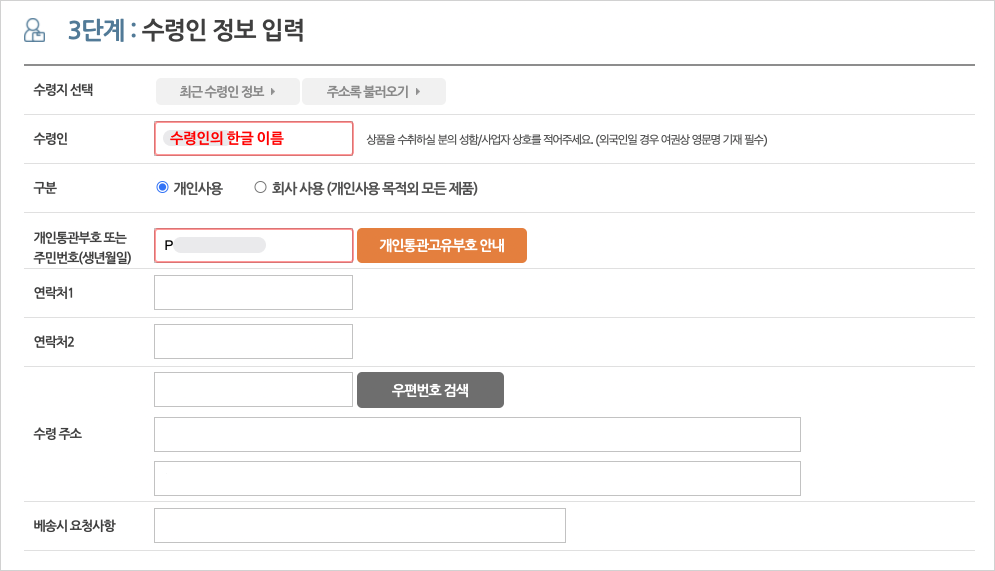Click the 배송시 요청사항 input field
Image resolution: width=995 pixels, height=571 pixels.
(360, 525)
